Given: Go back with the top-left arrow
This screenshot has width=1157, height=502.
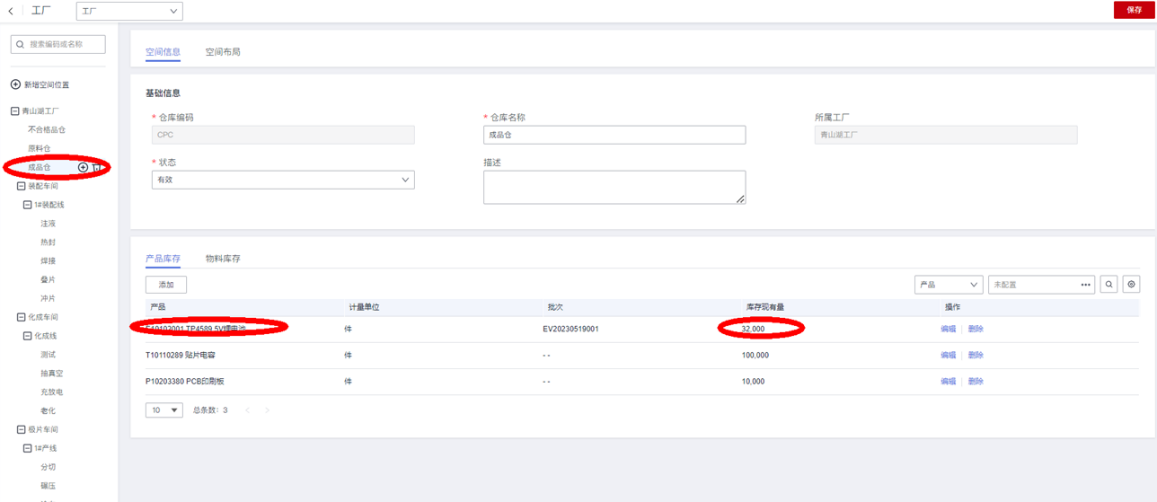Looking at the screenshot, I should click(x=10, y=11).
